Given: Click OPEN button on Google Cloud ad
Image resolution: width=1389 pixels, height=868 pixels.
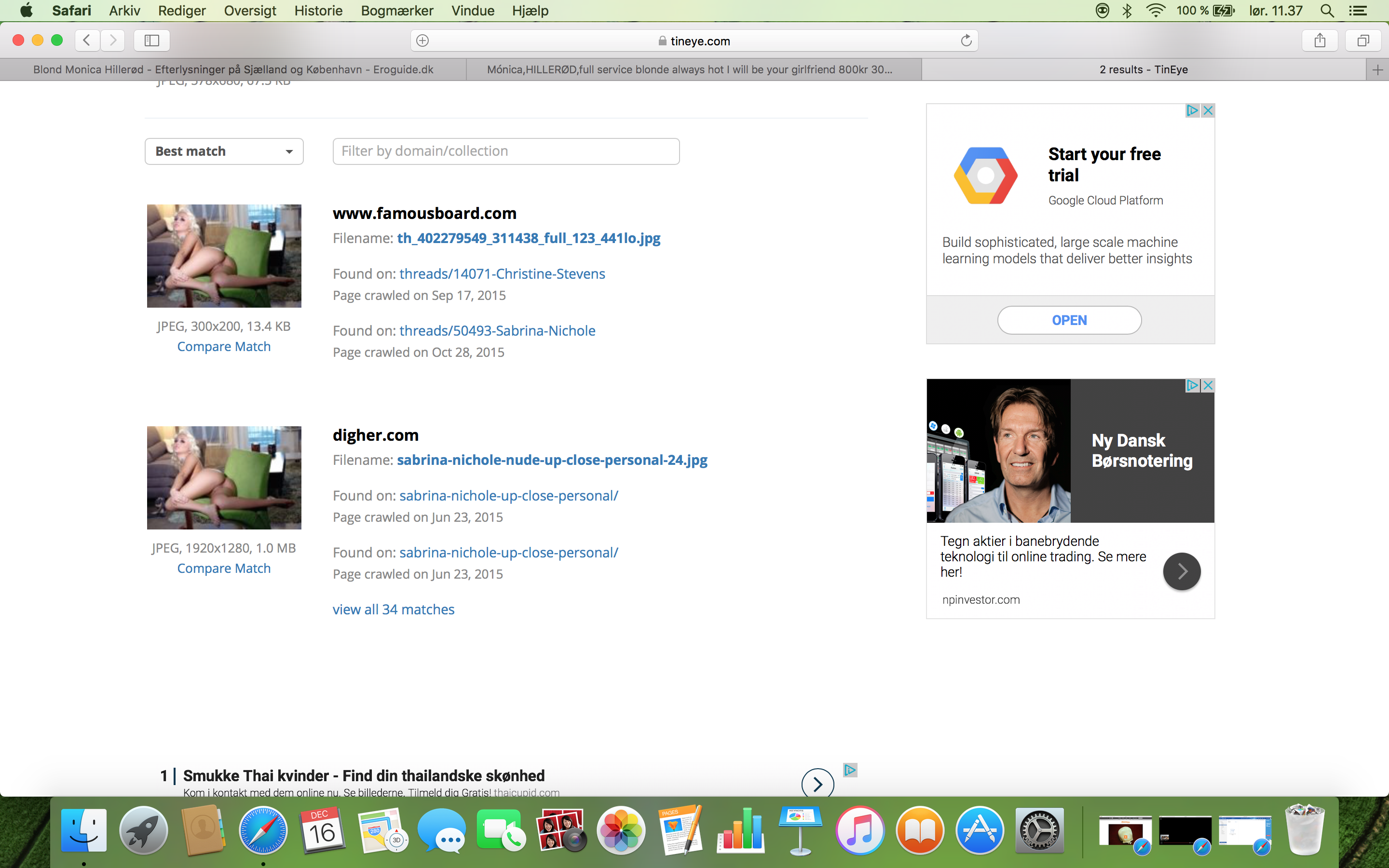Looking at the screenshot, I should coord(1069,320).
